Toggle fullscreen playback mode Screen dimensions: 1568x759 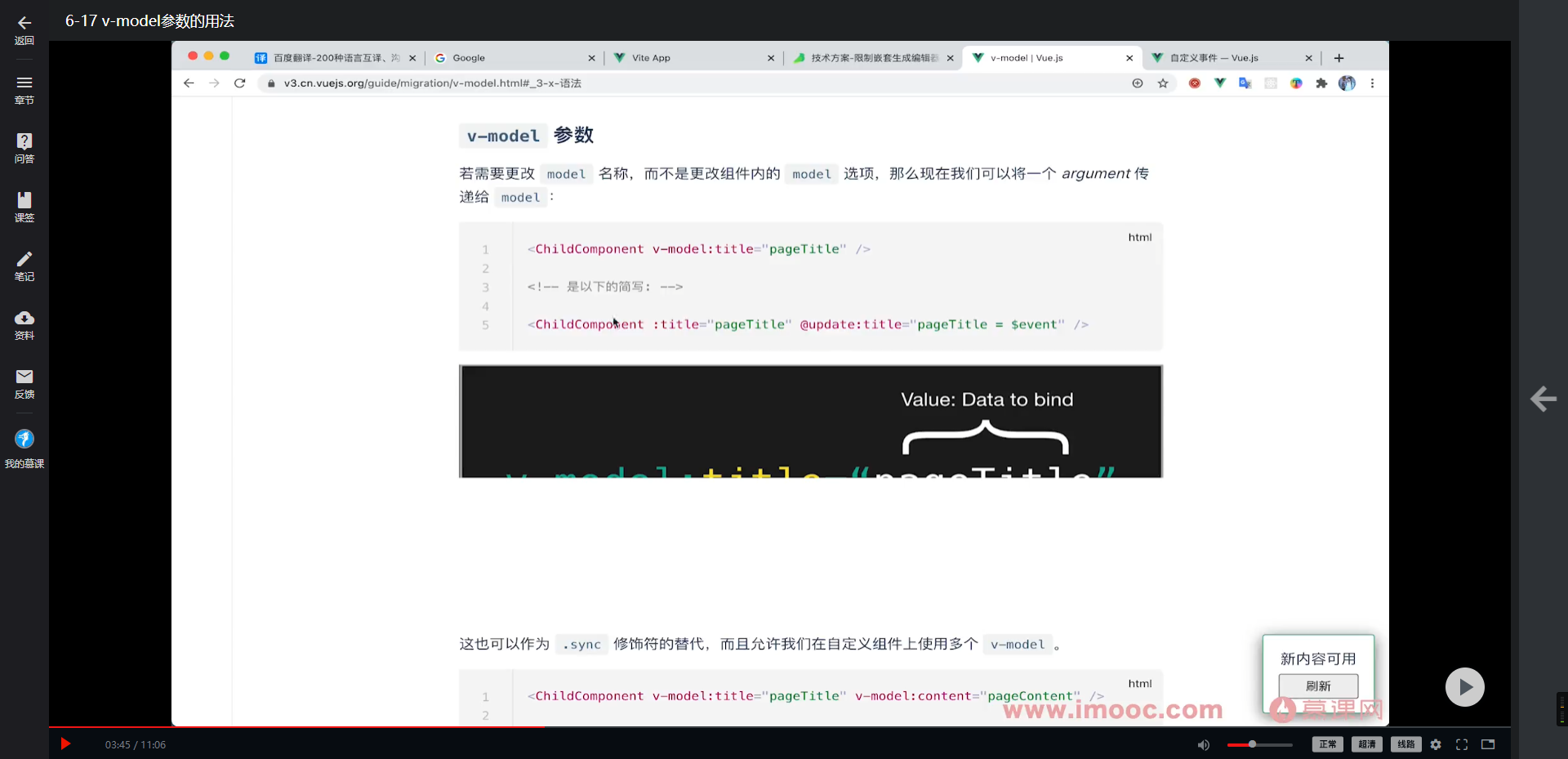pos(1461,744)
